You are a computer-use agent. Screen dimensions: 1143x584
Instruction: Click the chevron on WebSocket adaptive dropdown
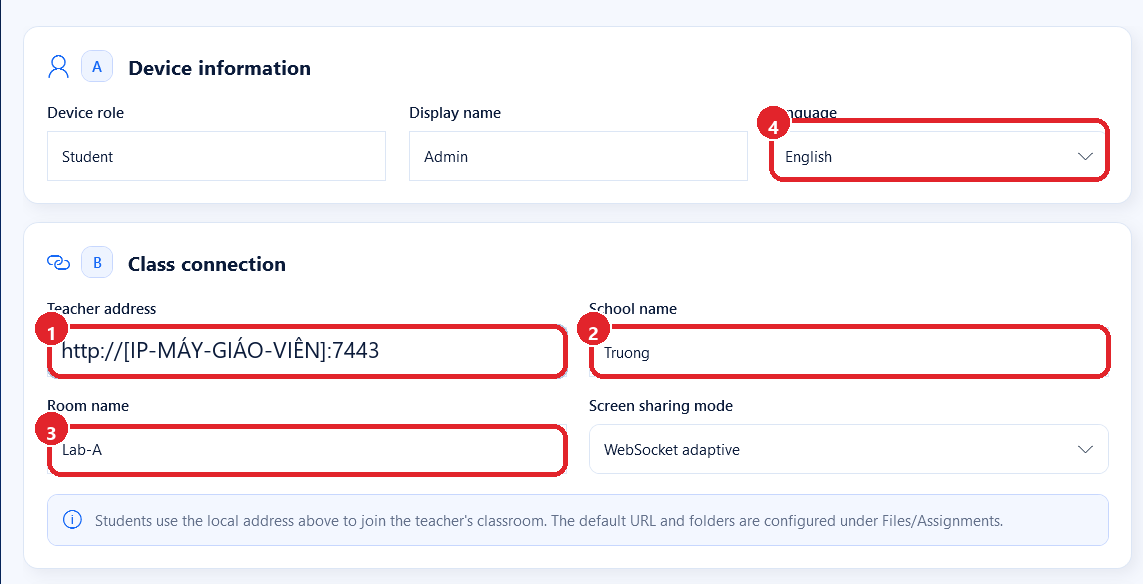1085,449
